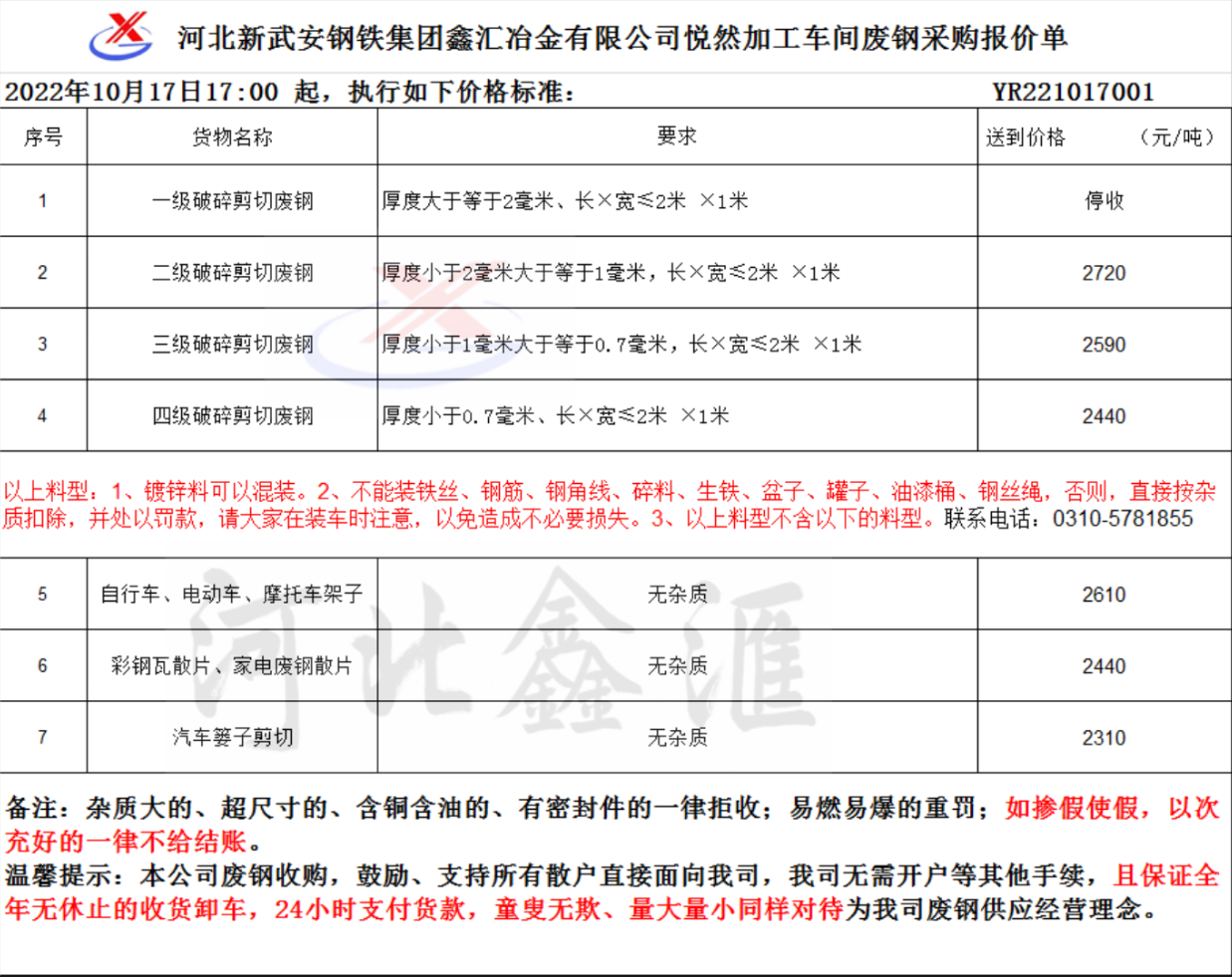Click the 序号 column header
1232x977 pixels.
click(x=43, y=137)
